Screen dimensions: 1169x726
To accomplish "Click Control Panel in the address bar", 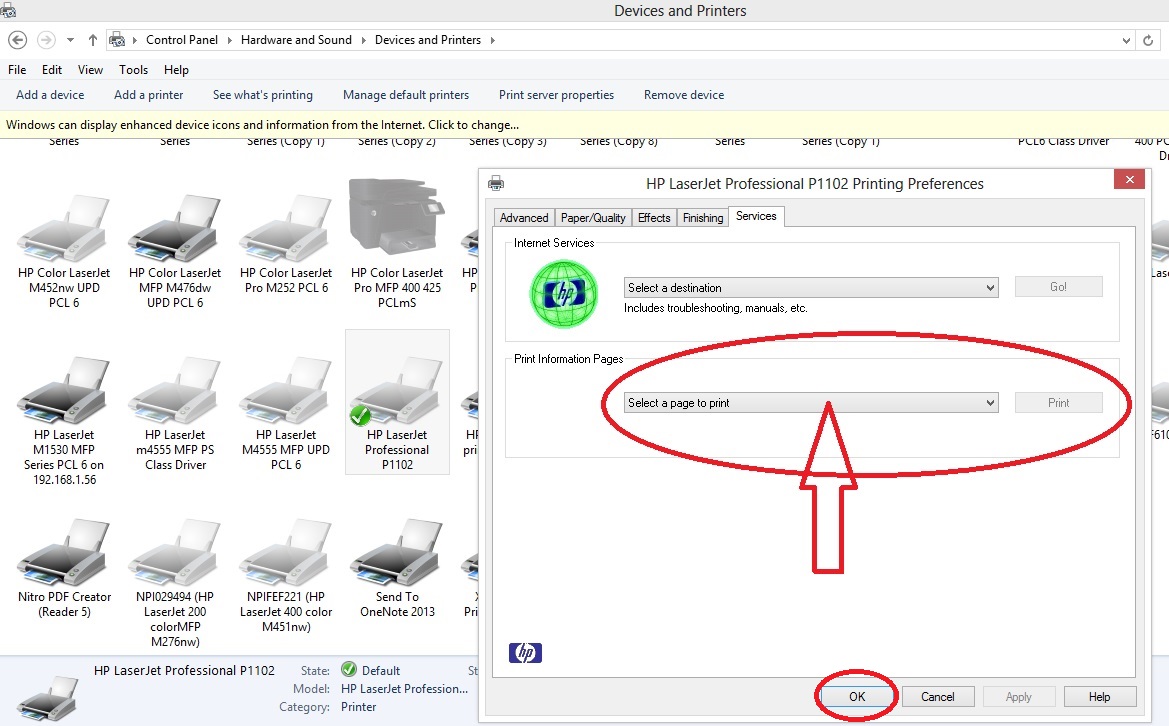I will [182, 40].
